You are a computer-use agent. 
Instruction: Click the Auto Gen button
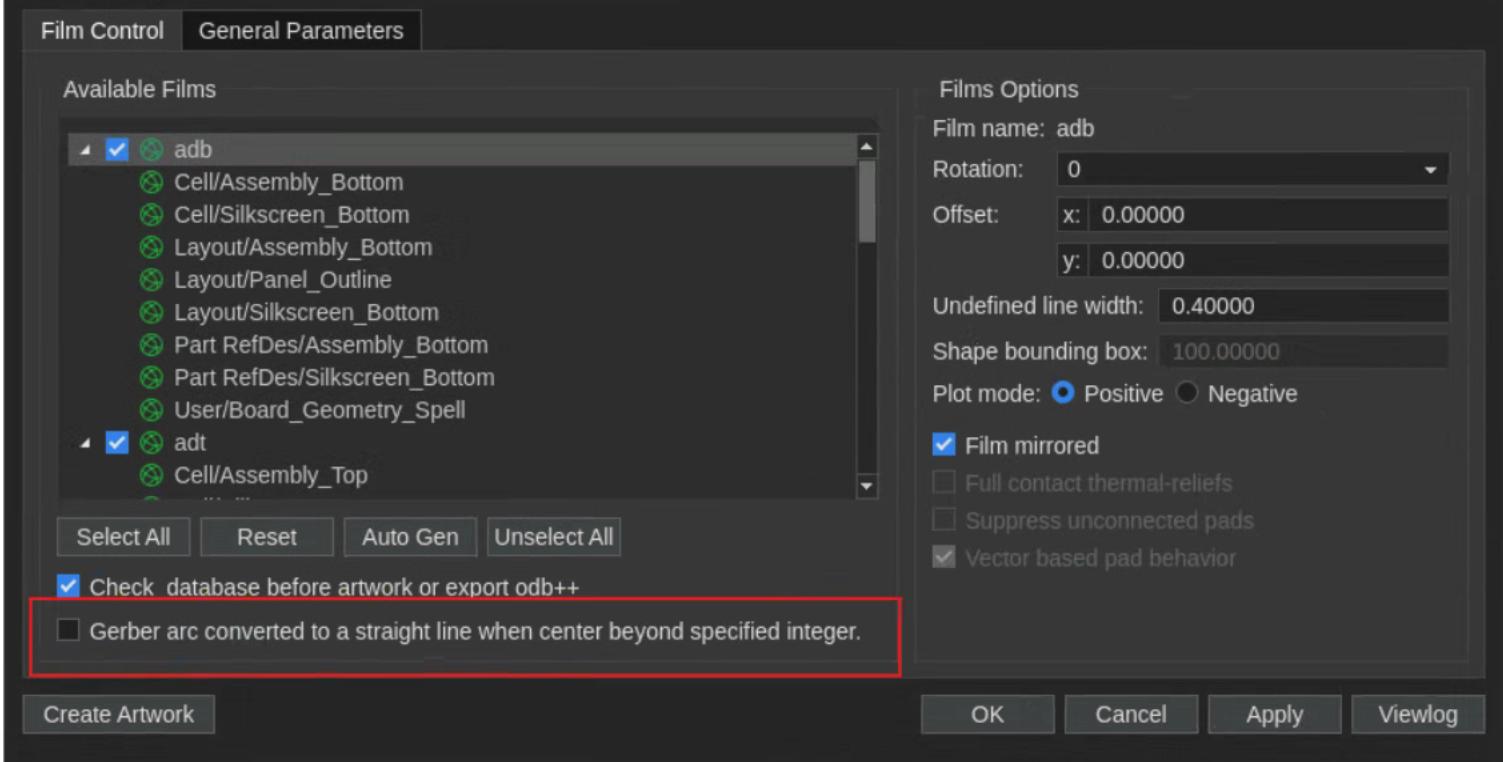coord(410,537)
